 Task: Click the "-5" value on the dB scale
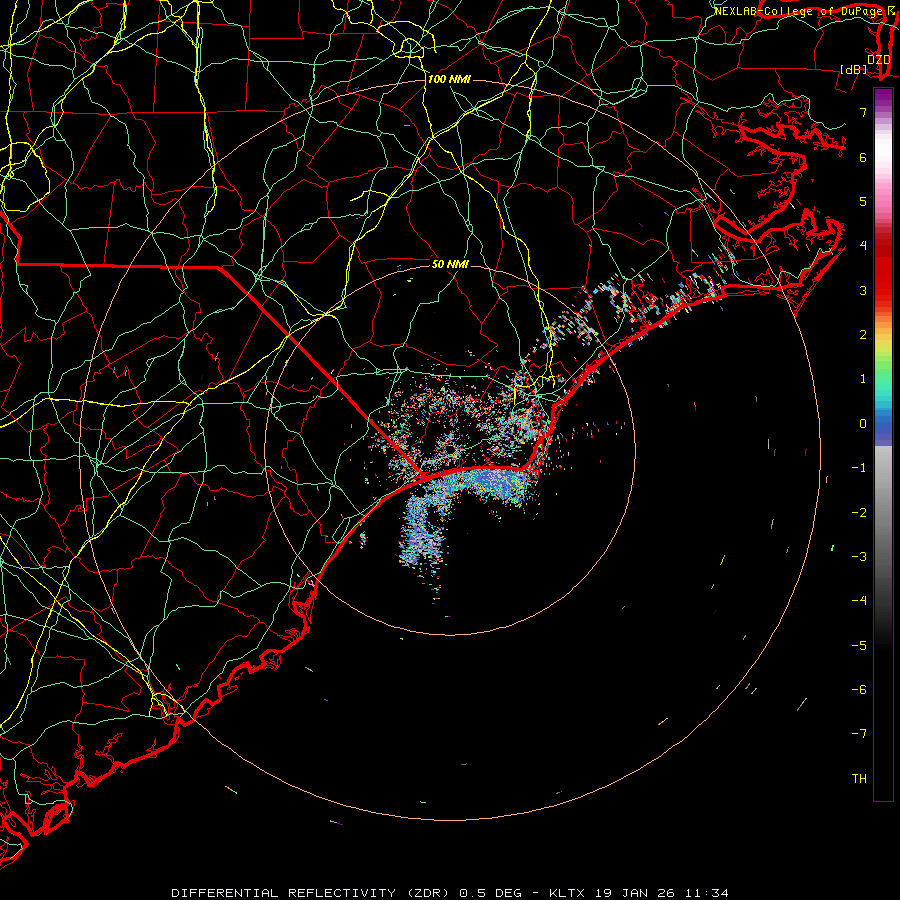[859, 646]
